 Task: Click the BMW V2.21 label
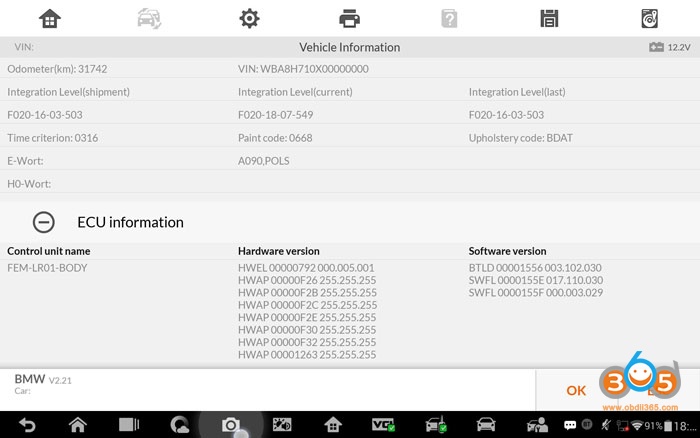[43, 379]
